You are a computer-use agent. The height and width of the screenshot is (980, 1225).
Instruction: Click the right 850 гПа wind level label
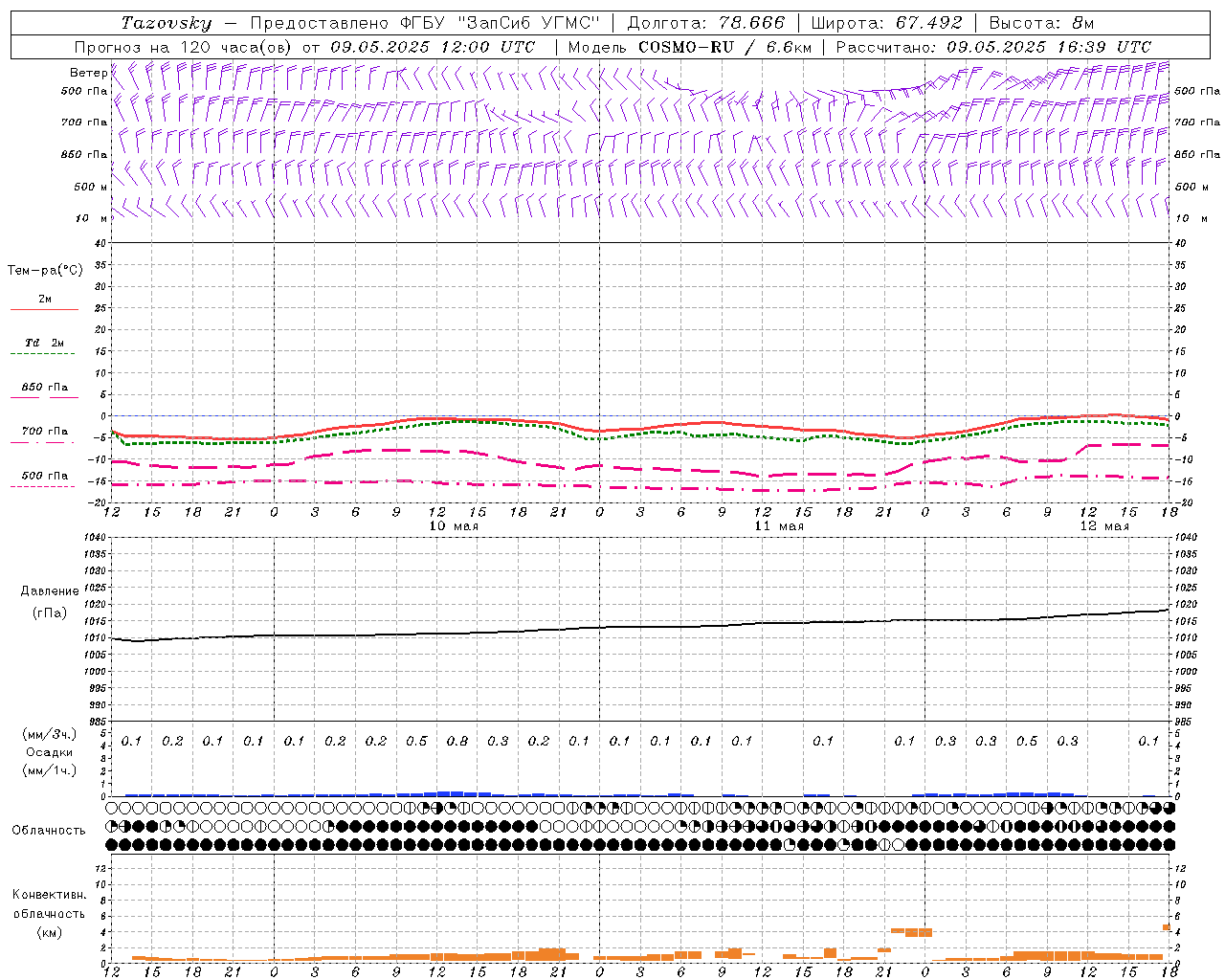tap(1197, 154)
